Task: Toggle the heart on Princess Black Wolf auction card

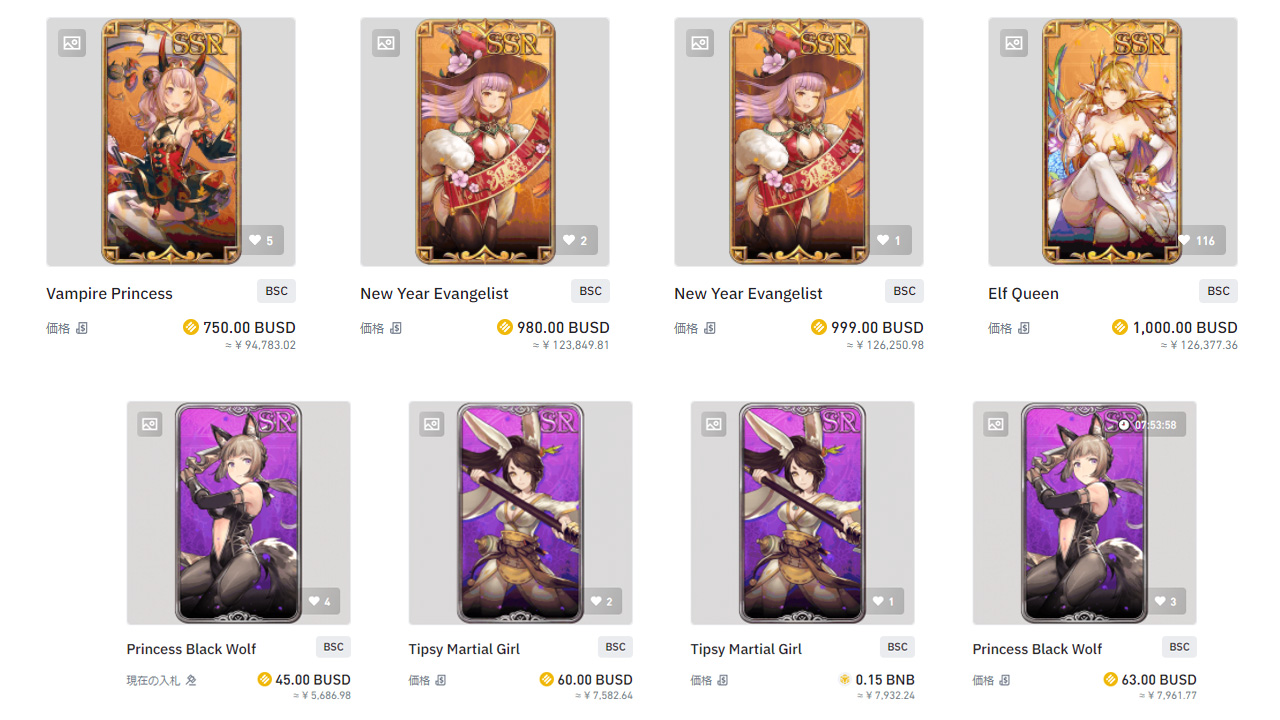Action: point(321,601)
